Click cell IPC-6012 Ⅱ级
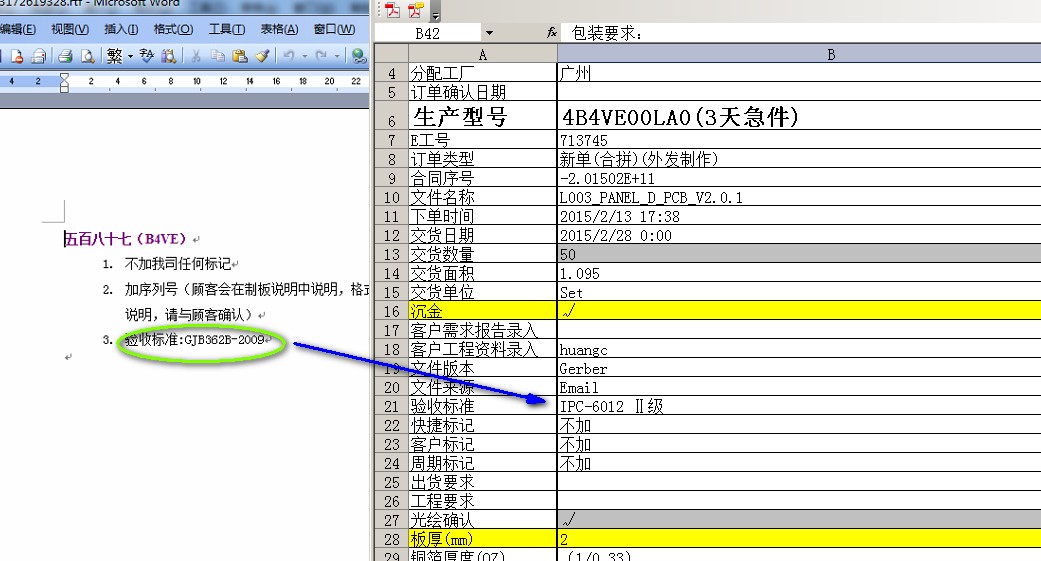Image resolution: width=1041 pixels, height=561 pixels. point(799,406)
